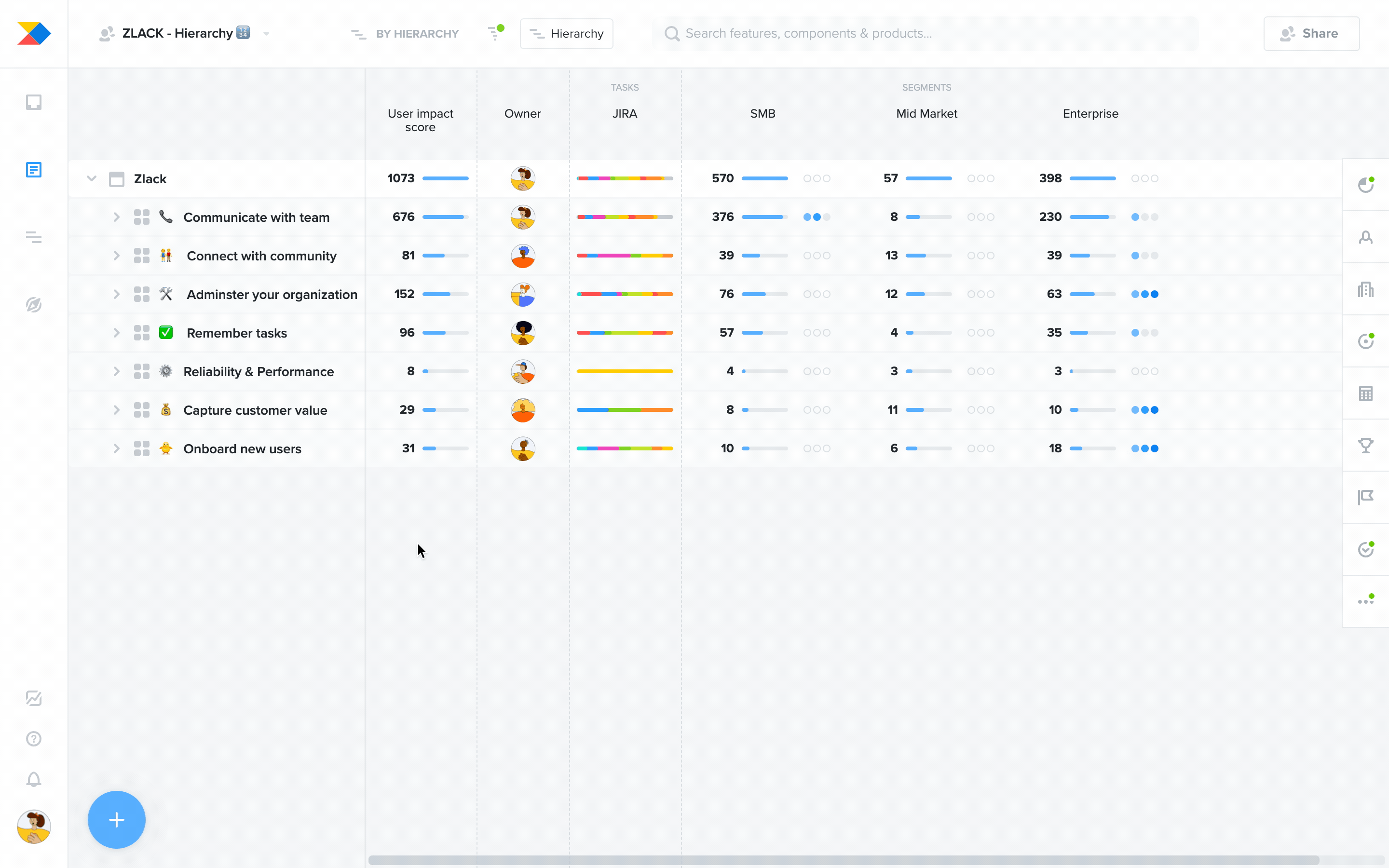Open the notifications bell icon
Screen dimensions: 1389x868
coord(34,780)
